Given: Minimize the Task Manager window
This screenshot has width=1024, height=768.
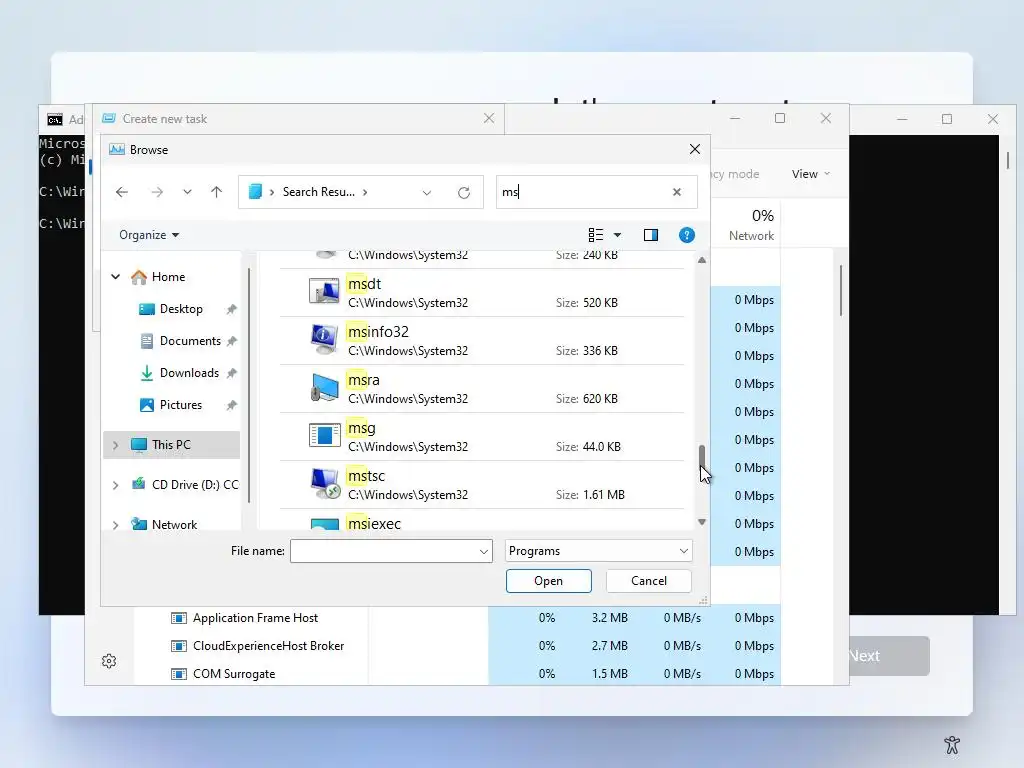Looking at the screenshot, I should (x=735, y=118).
